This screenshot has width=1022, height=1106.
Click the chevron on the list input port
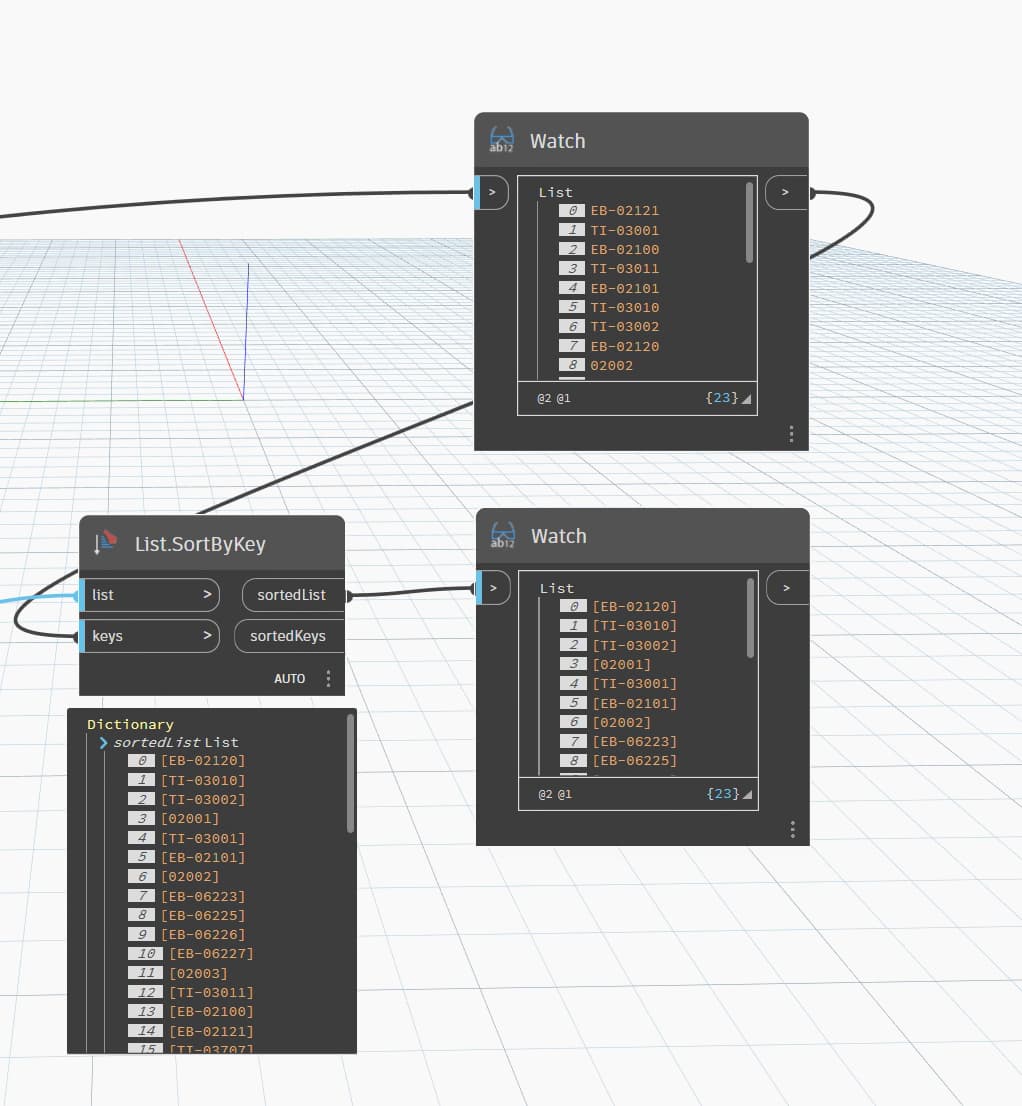pyautogui.click(x=207, y=595)
